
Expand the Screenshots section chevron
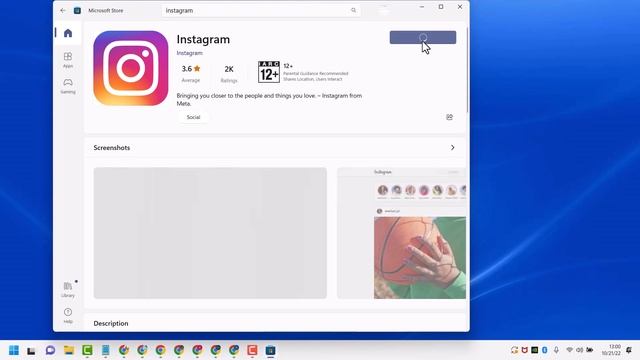[452, 147]
